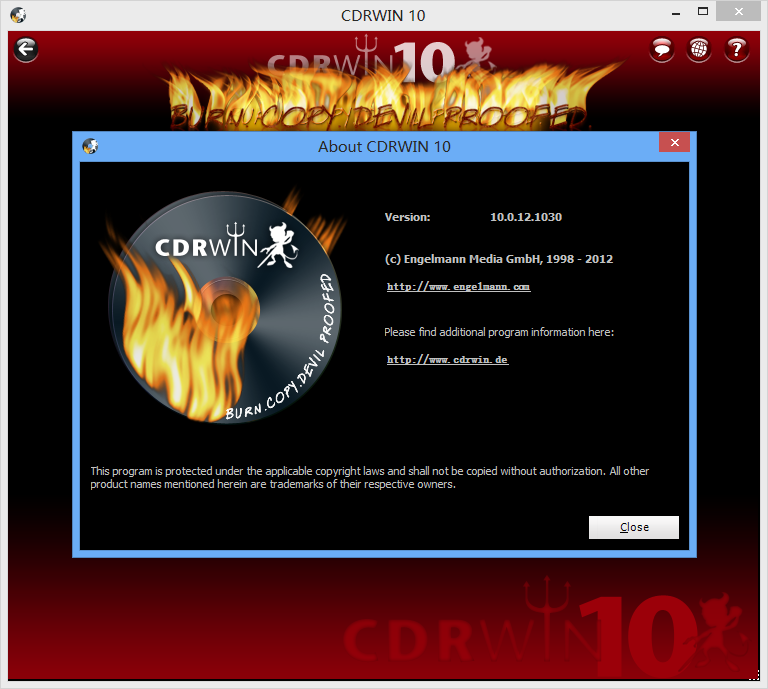Click the About dialog title bar icon
The height and width of the screenshot is (689, 768).
coord(90,146)
